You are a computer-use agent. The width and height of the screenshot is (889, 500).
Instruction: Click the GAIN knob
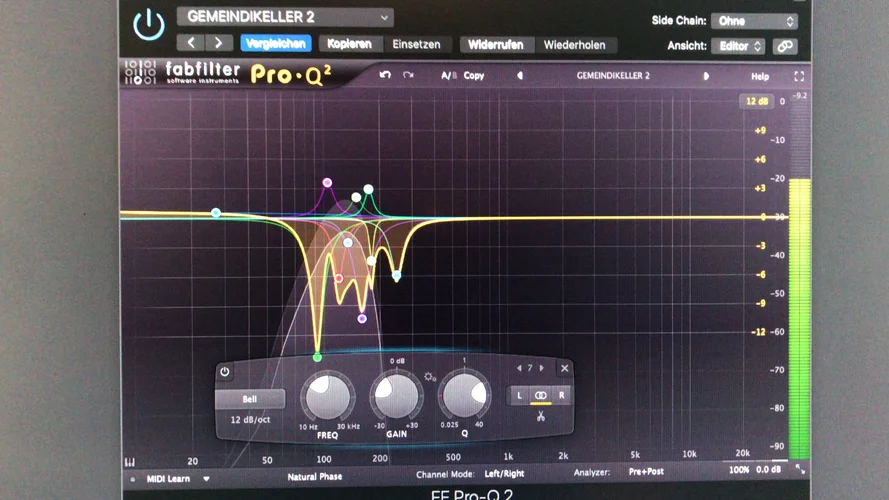397,395
